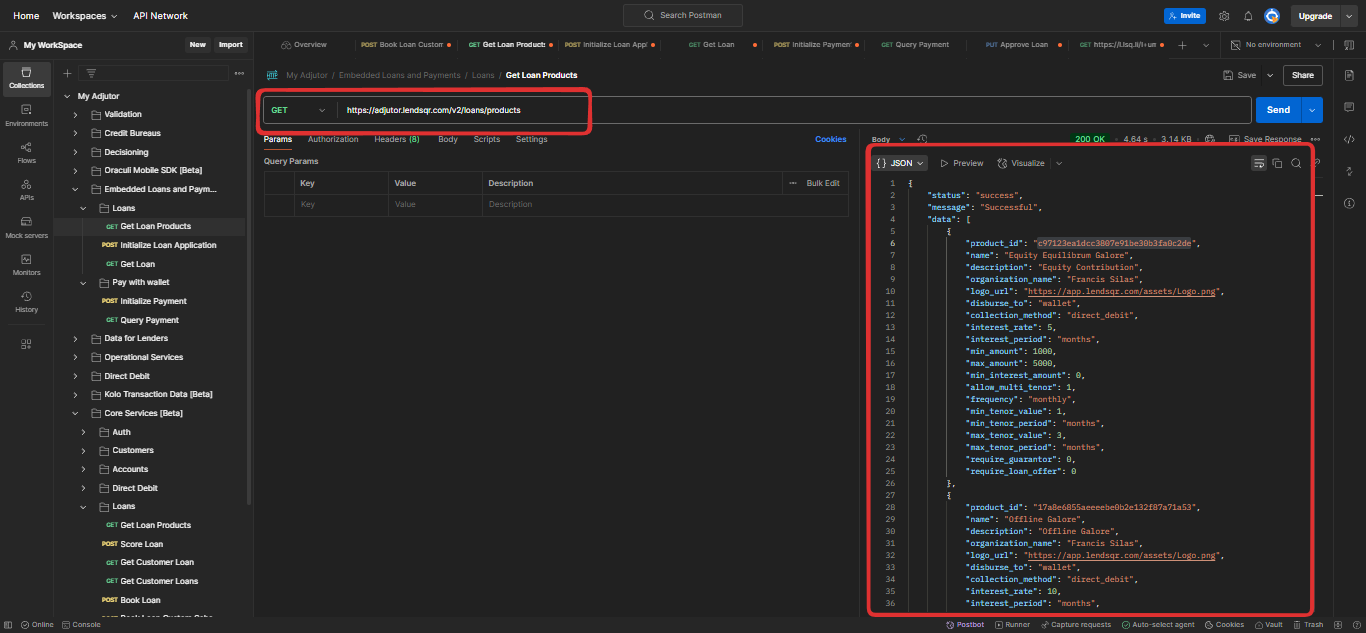Click the Share button
Viewport: 1366px width, 633px height.
pos(1303,75)
